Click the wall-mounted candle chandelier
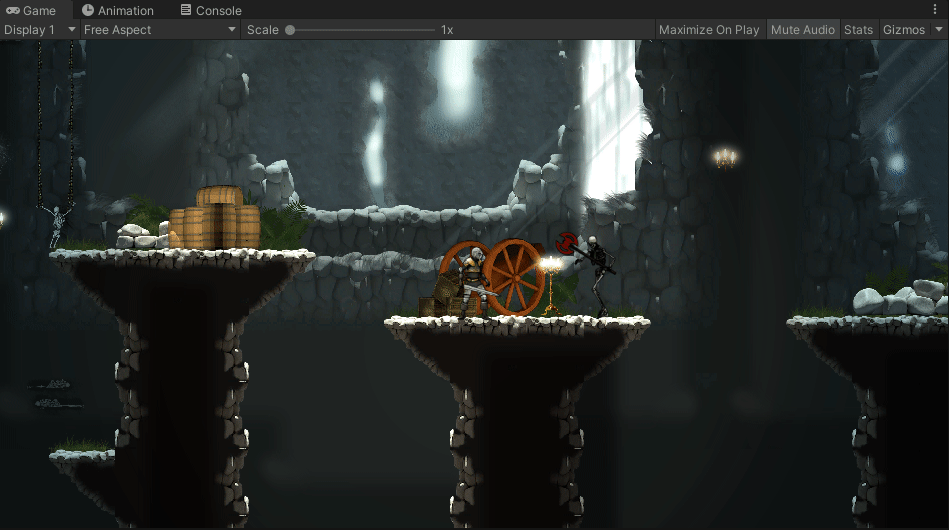949x530 pixels. pos(724,158)
